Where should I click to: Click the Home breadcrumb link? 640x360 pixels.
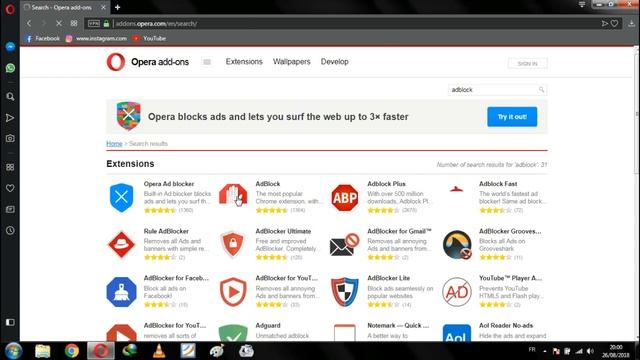pyautogui.click(x=114, y=144)
